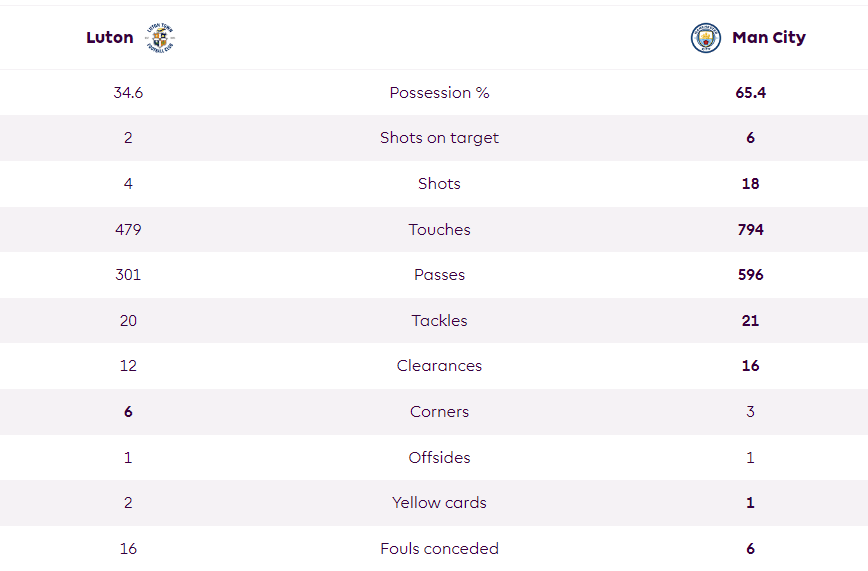Click the Clearances stat label
Screen dimensions: 868x571
[440, 366]
